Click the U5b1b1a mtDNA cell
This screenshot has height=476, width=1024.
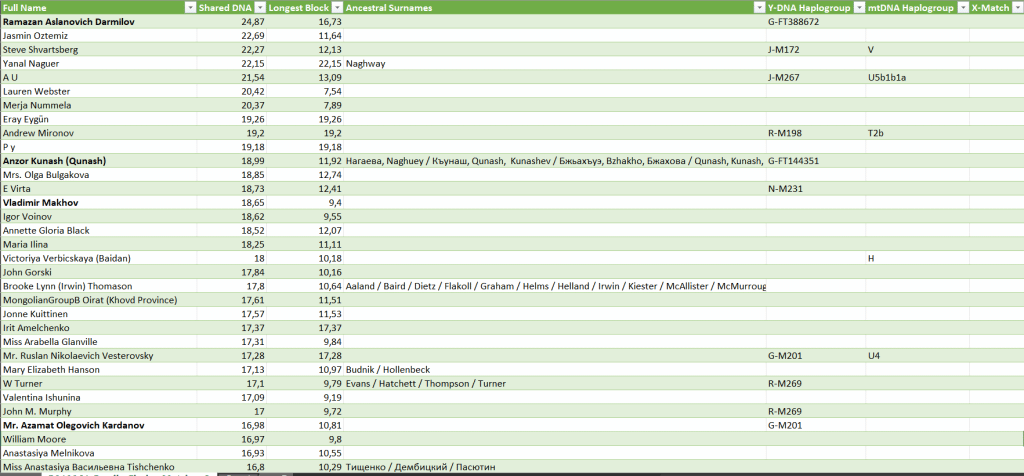(888, 77)
